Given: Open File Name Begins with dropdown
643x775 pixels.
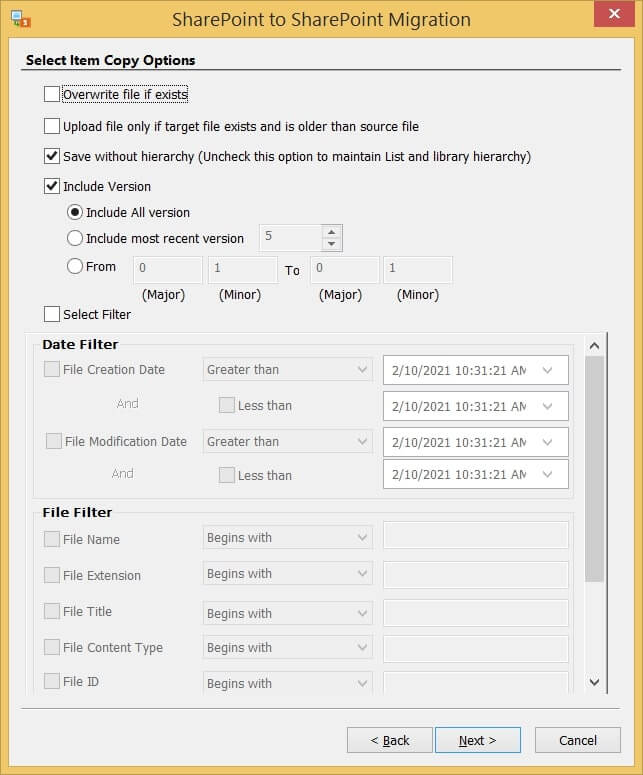Looking at the screenshot, I should point(288,537).
